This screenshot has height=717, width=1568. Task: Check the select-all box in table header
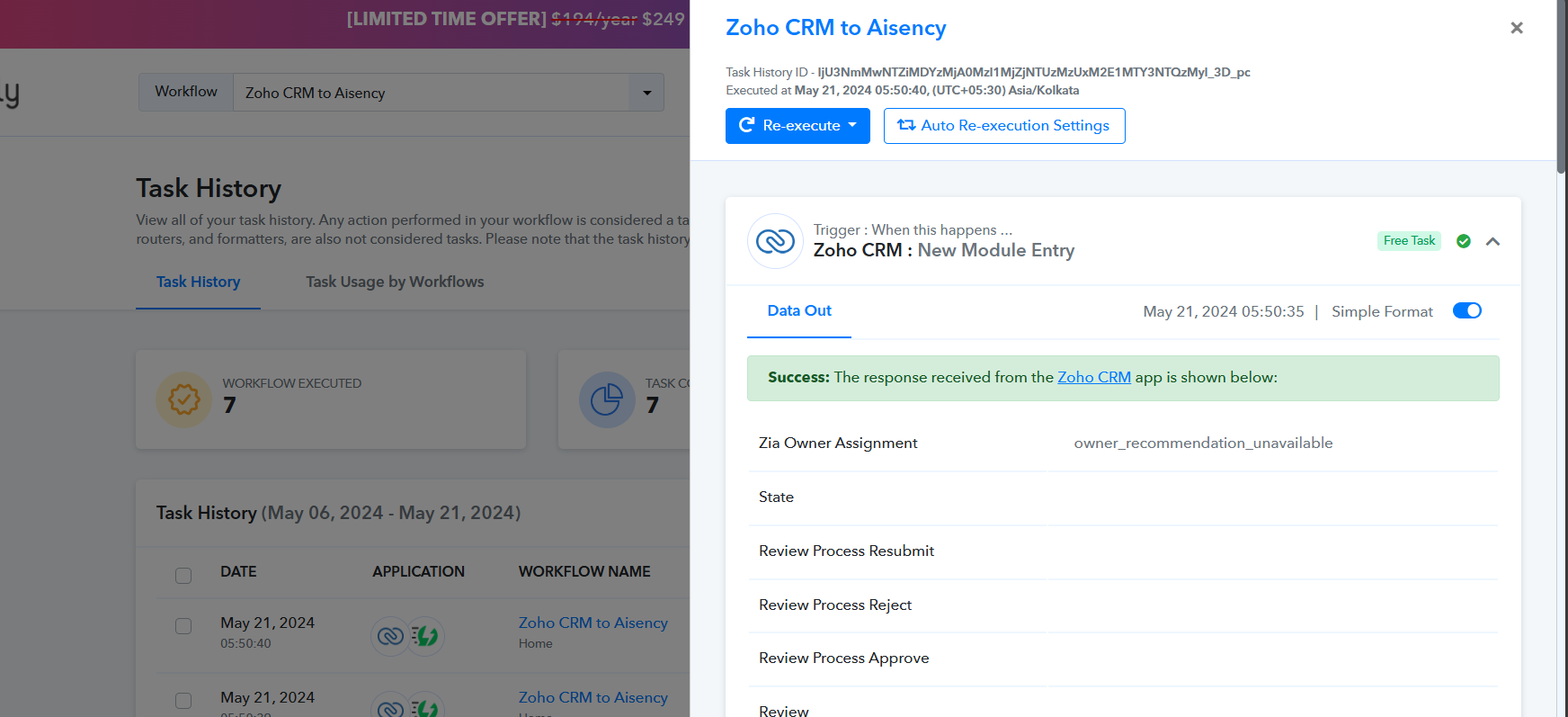[183, 575]
